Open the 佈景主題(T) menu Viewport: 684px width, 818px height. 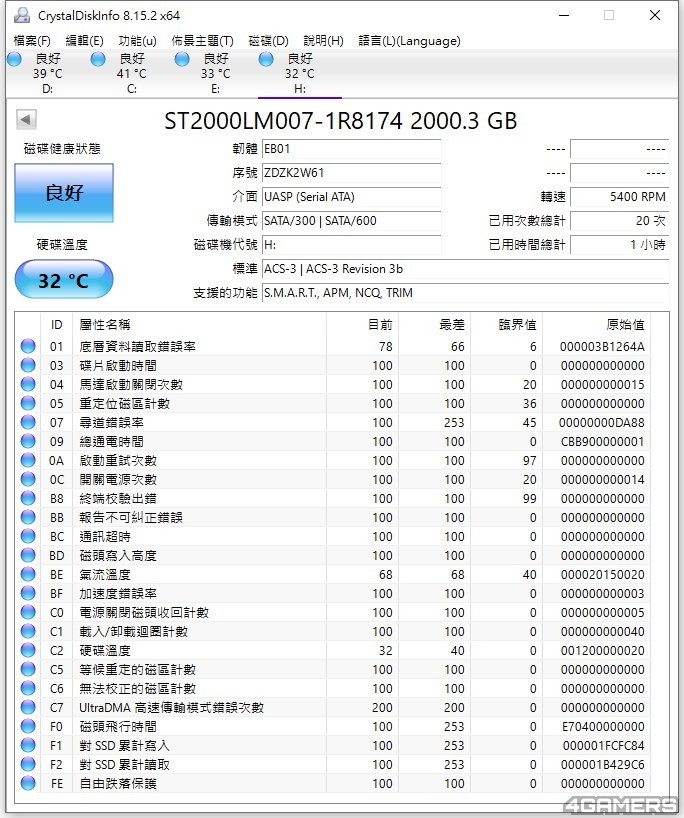(202, 41)
